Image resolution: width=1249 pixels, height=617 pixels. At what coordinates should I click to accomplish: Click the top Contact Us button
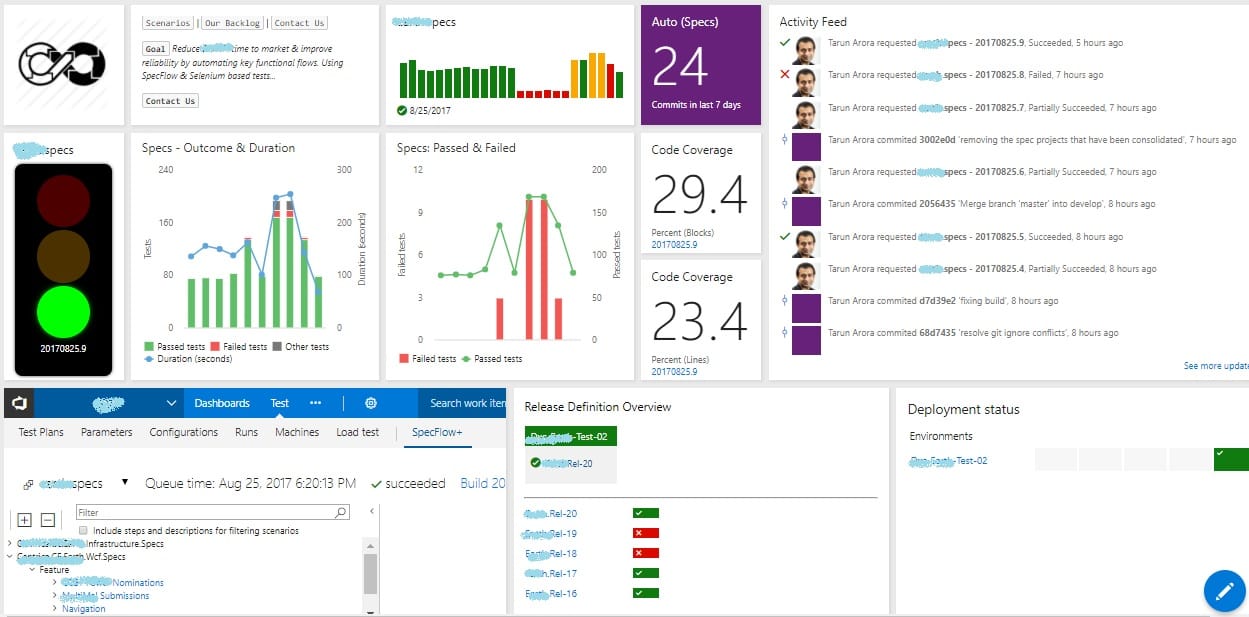coord(299,23)
